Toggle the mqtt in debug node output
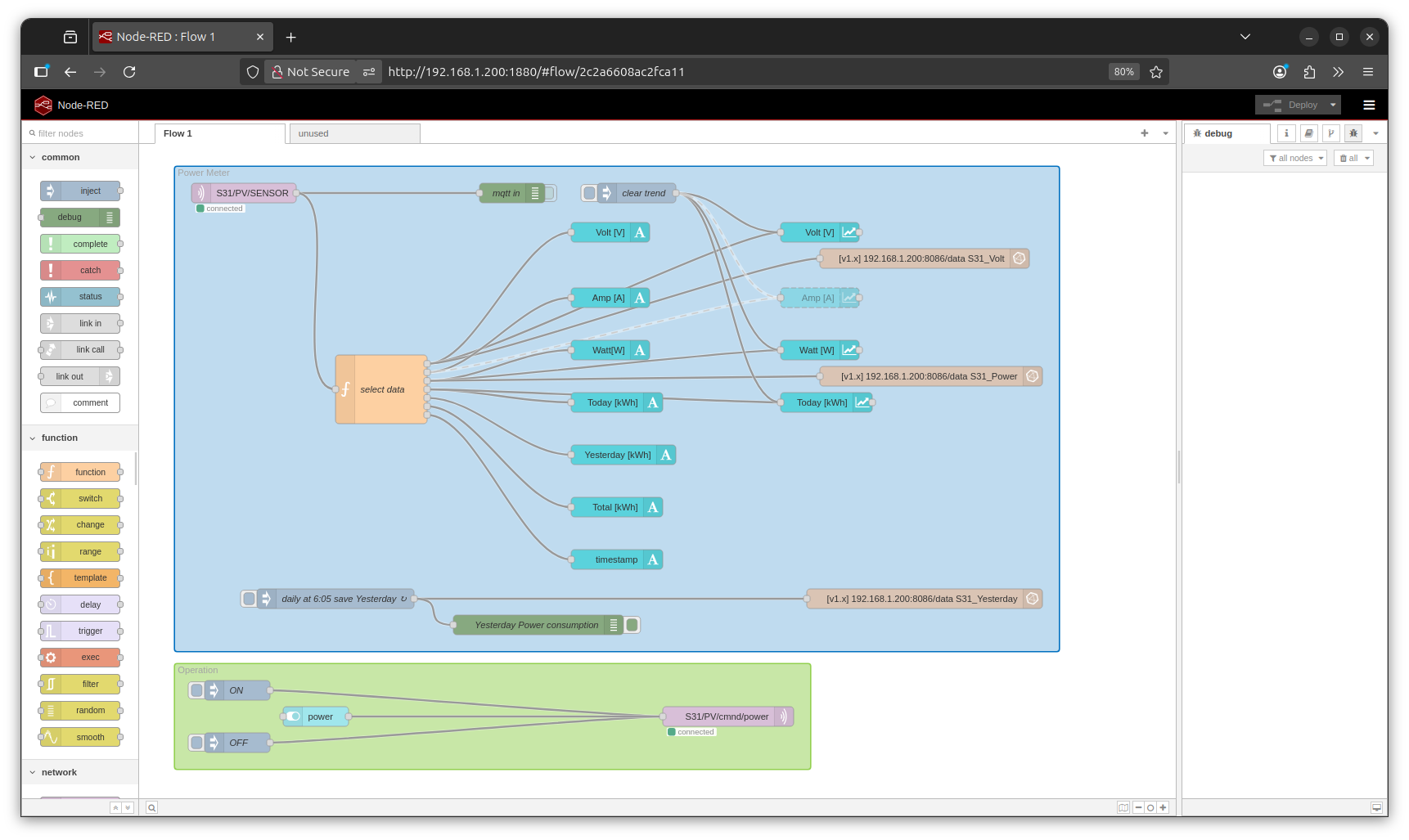The width and height of the screenshot is (1409, 840). (551, 193)
